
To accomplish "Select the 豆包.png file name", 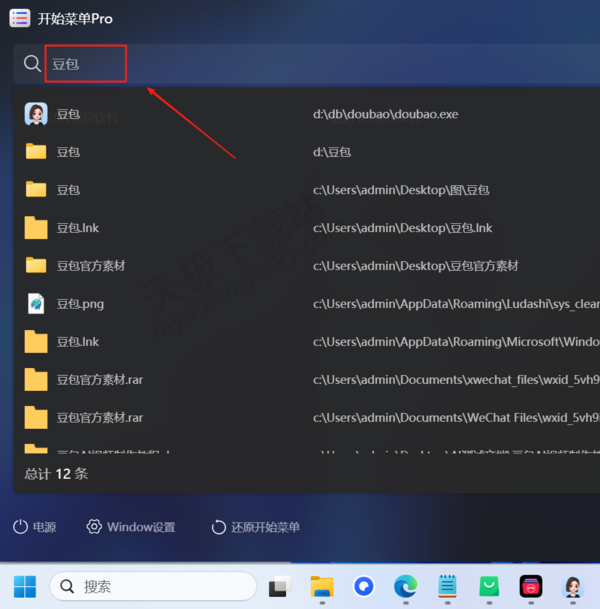I will [x=80, y=304].
